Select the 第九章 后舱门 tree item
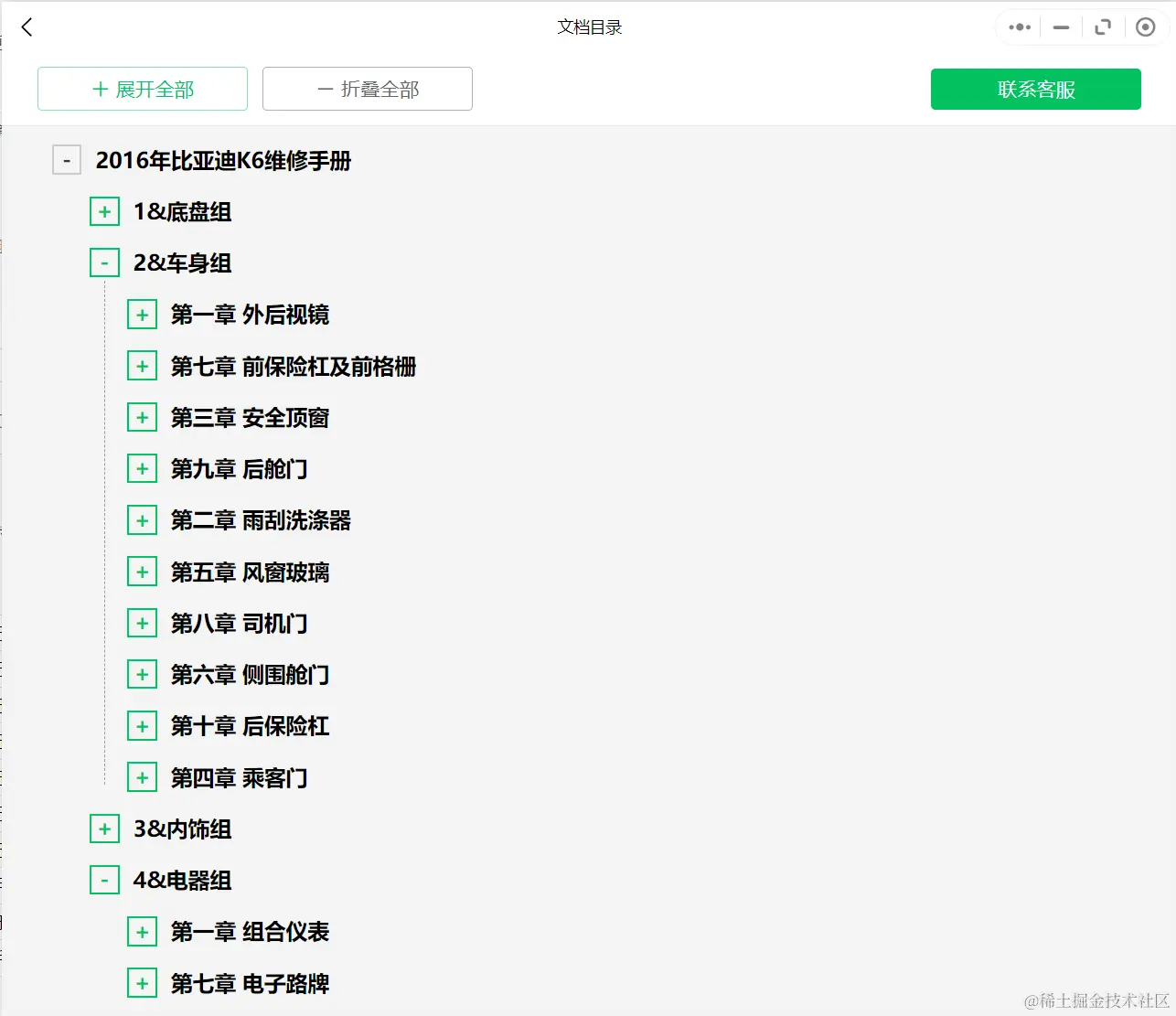 pyautogui.click(x=241, y=468)
